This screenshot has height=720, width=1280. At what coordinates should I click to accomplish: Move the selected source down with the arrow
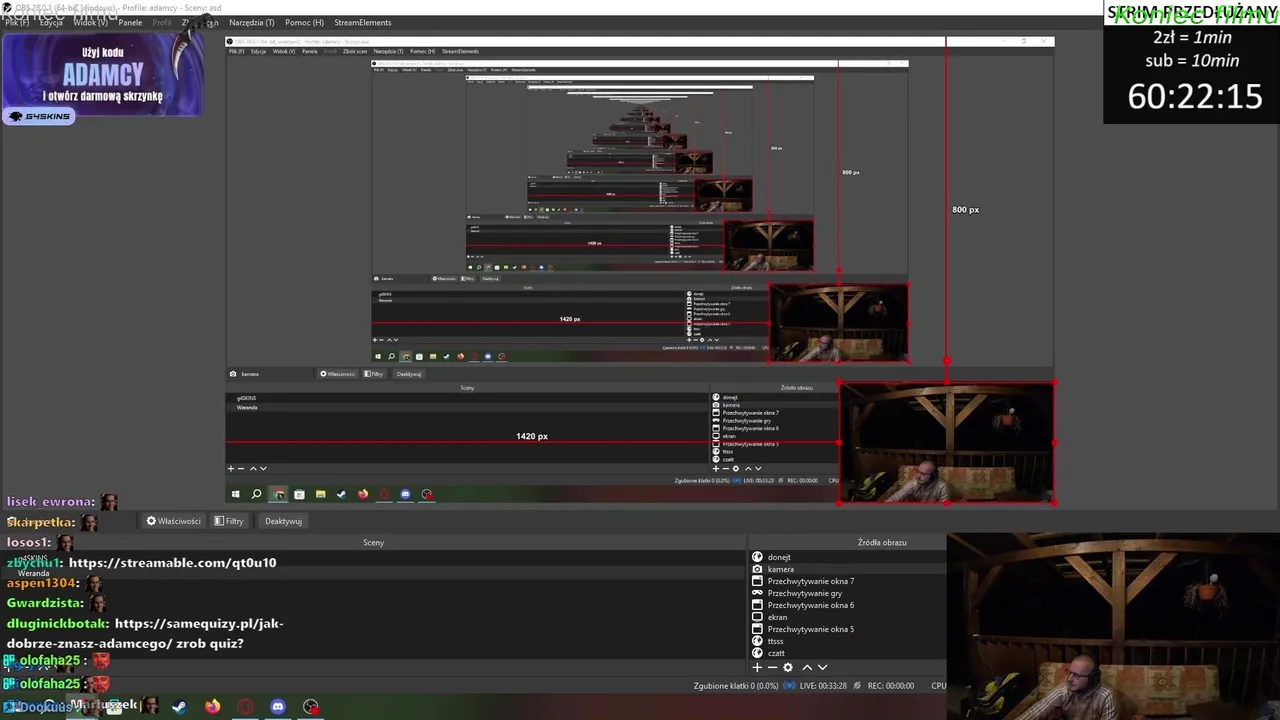[822, 667]
